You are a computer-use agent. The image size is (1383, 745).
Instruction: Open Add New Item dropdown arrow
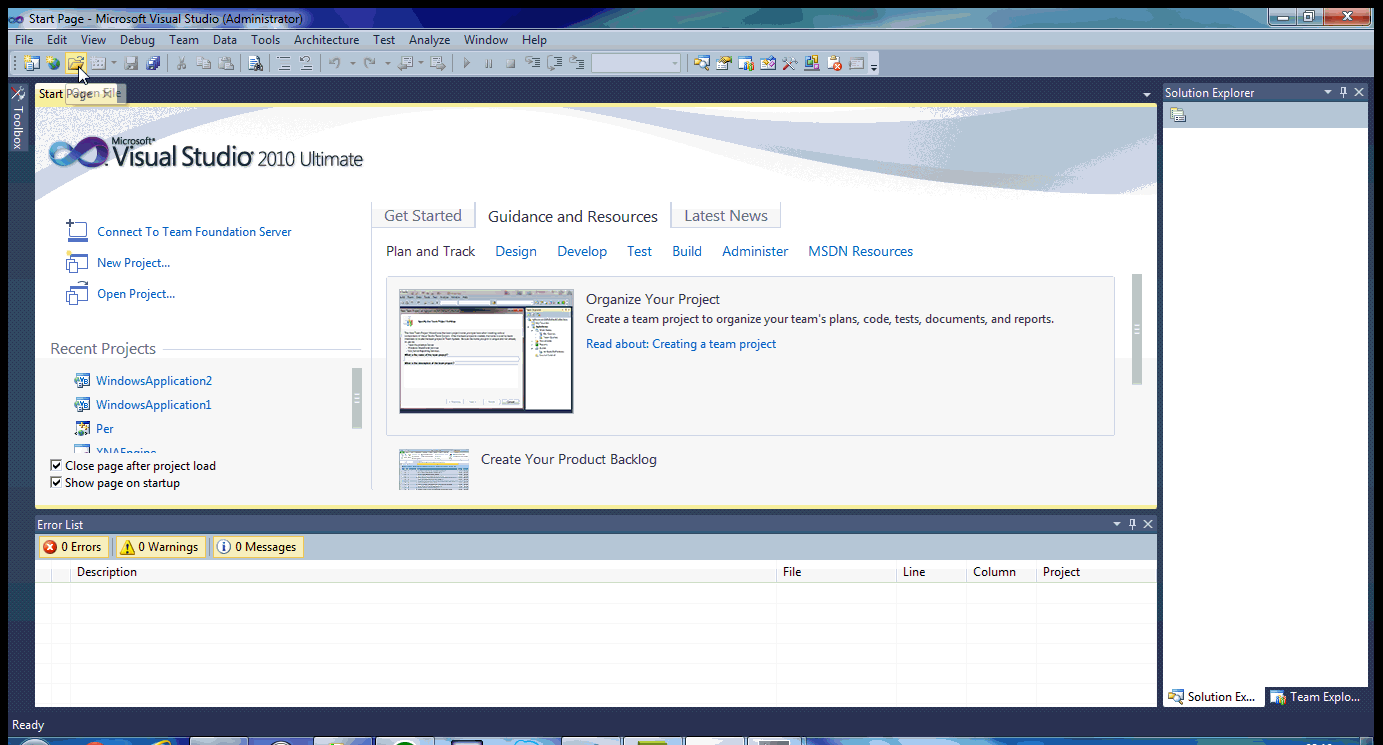[x=114, y=63]
